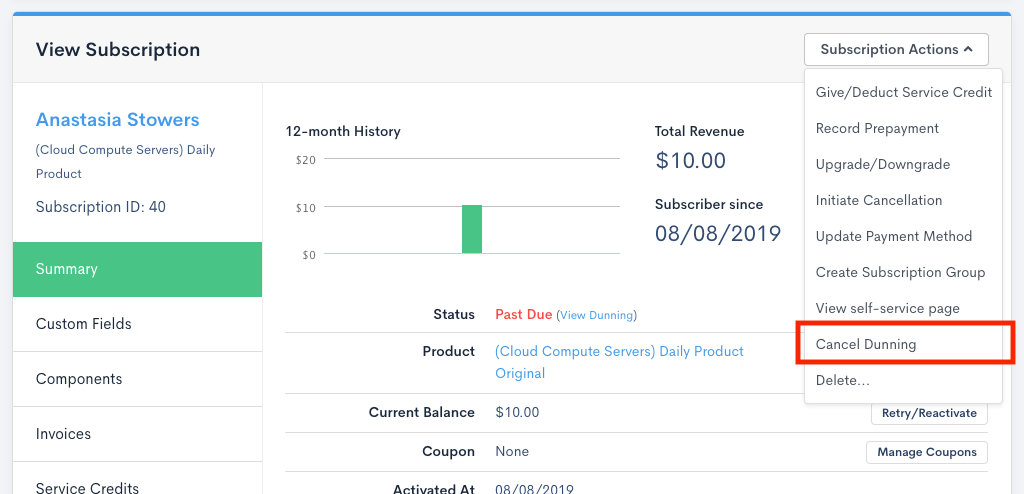Select Give/Deduct Service Credit option
The width and height of the screenshot is (1024, 494).
tap(903, 92)
